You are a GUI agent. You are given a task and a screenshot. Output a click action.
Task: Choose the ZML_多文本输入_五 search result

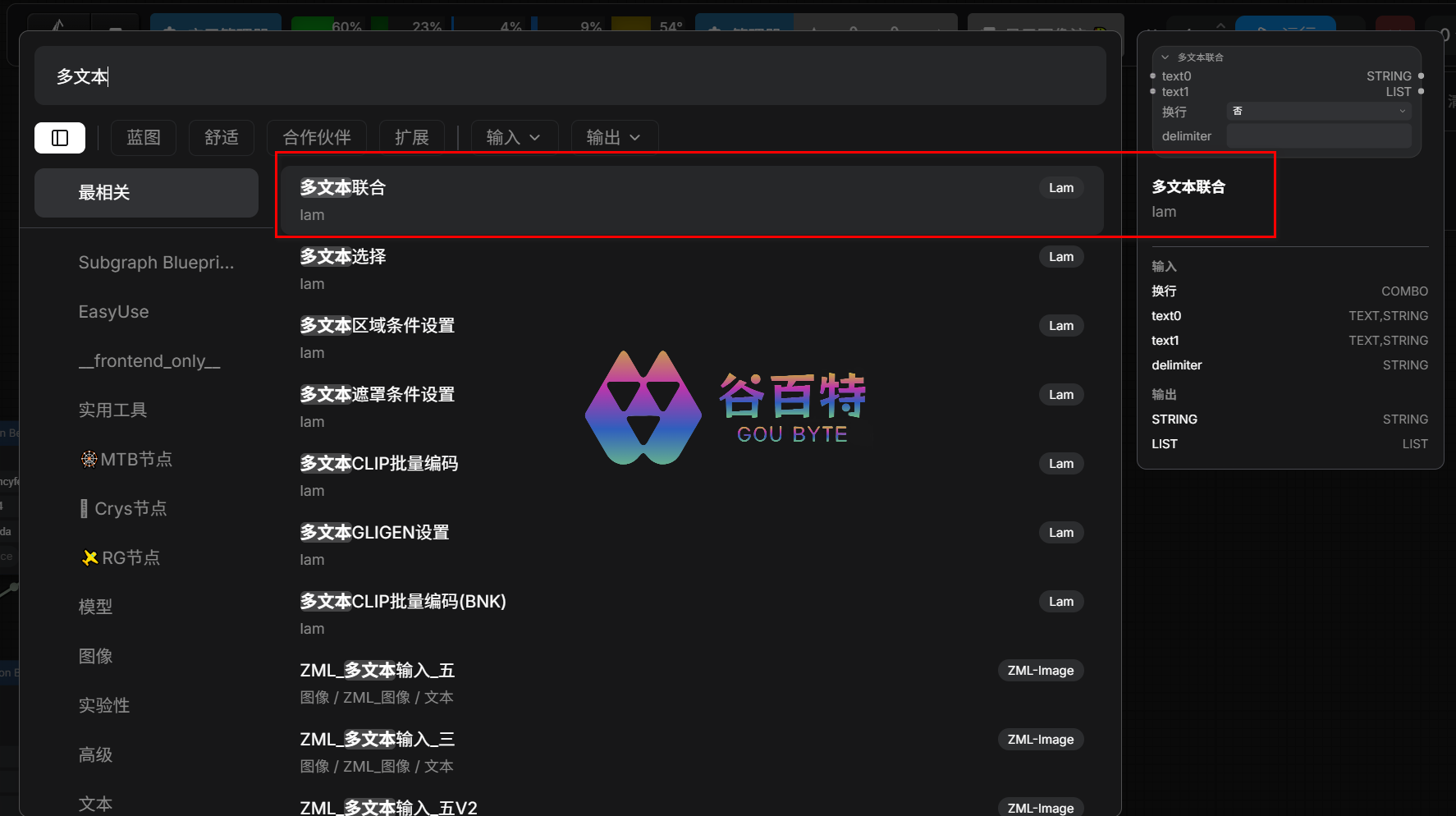click(x=692, y=683)
